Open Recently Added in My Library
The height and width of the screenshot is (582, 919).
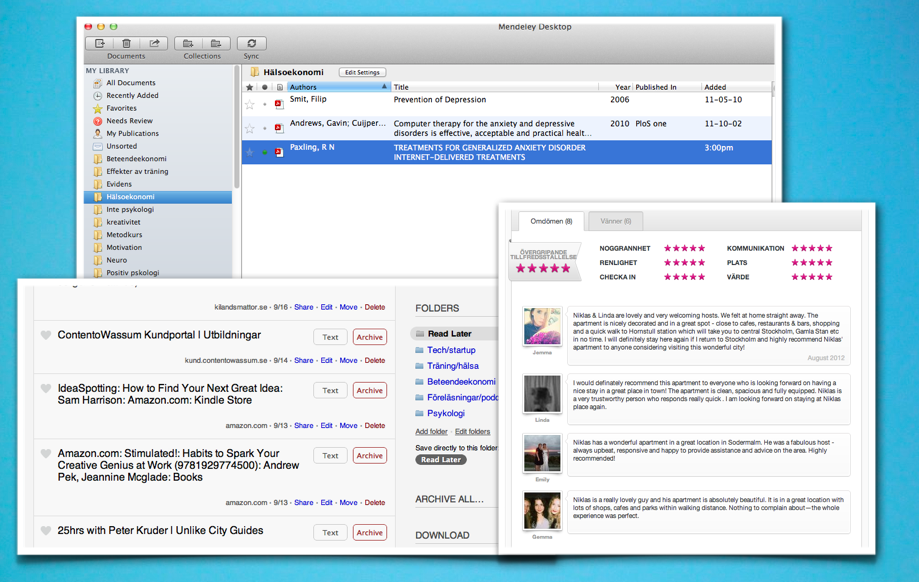pos(132,96)
